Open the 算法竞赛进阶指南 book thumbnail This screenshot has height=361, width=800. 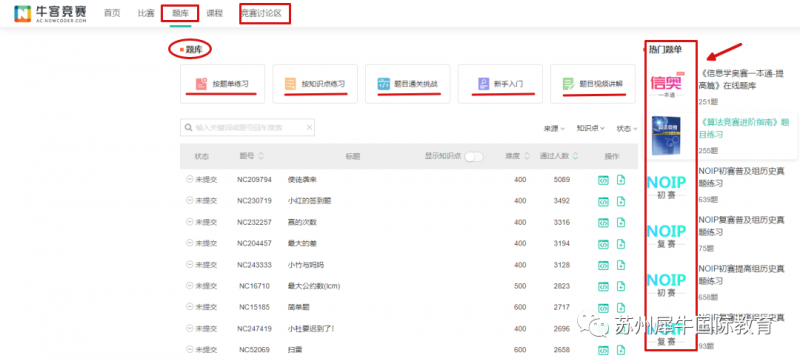tap(666, 136)
